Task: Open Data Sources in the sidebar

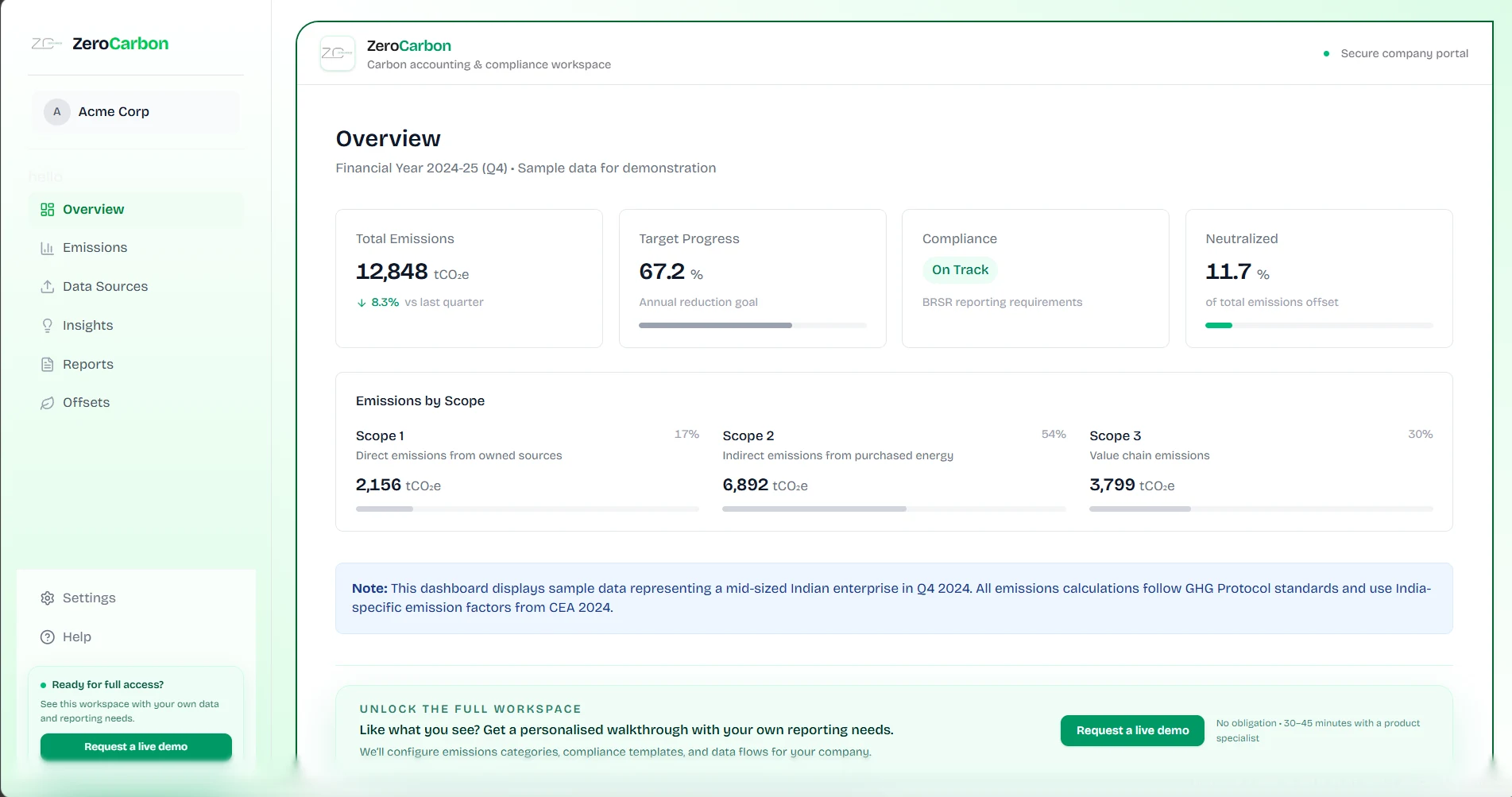Action: click(136, 286)
